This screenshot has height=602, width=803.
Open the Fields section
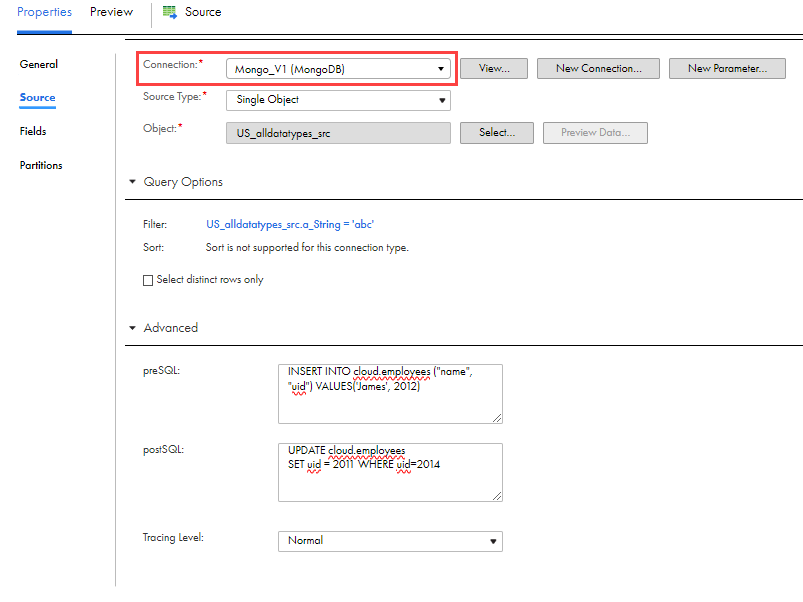[x=33, y=131]
